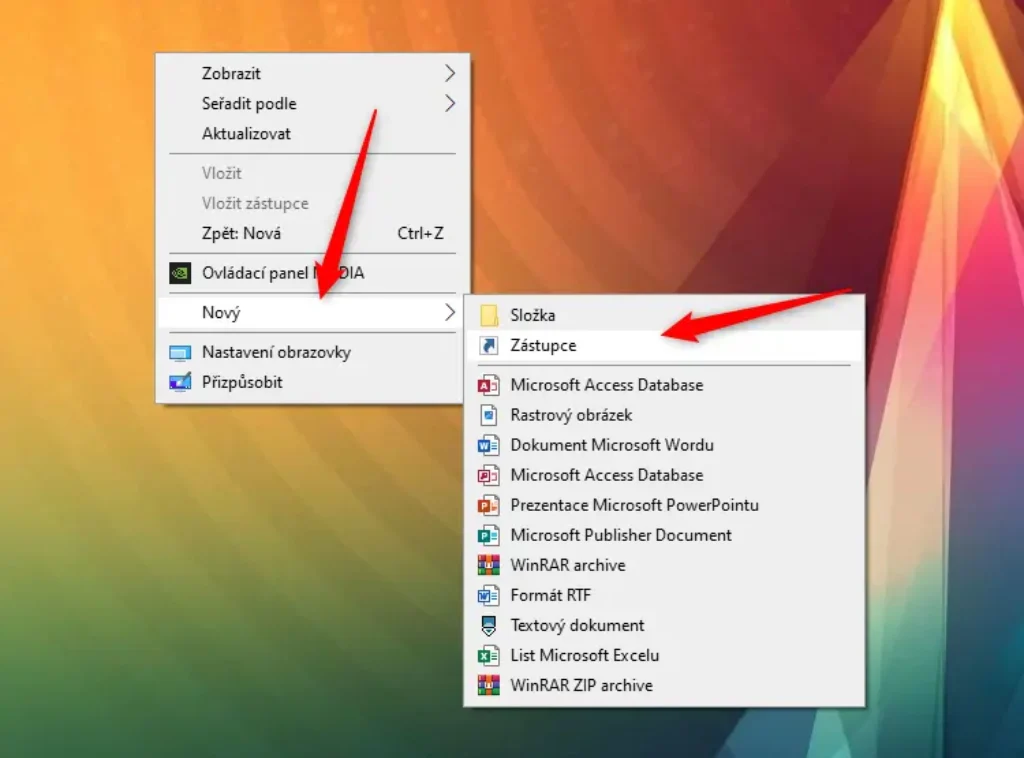Click the Nastavení obrazovky monitor icon
The height and width of the screenshot is (758, 1024).
180,353
